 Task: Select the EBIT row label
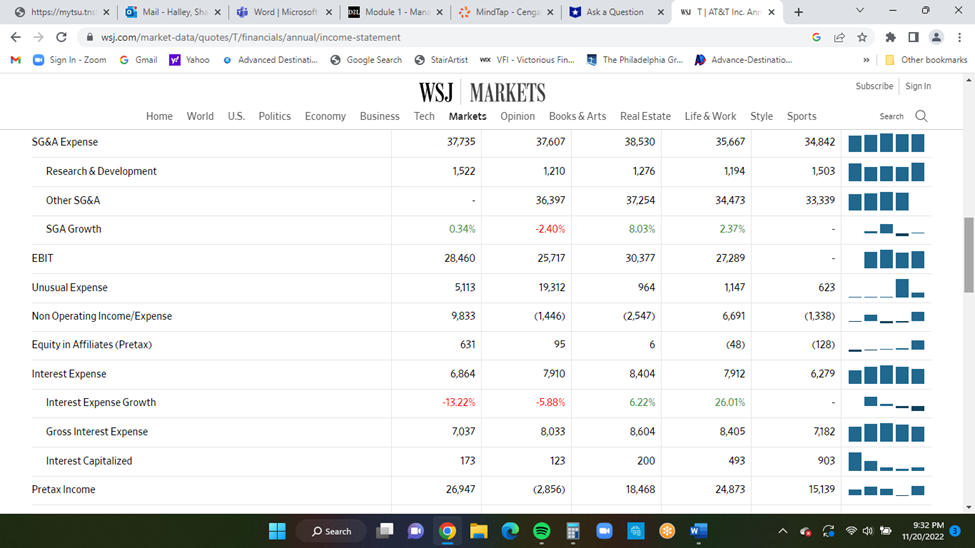[42, 258]
